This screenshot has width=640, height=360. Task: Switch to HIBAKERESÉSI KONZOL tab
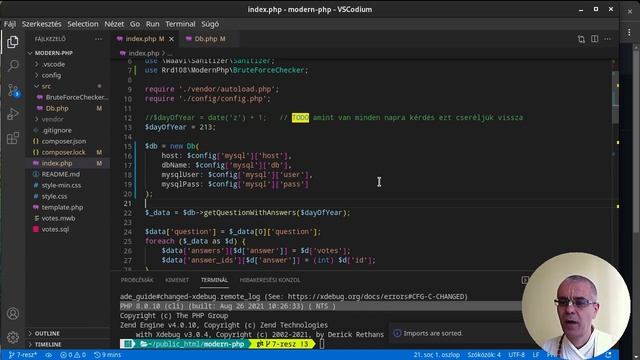click(x=270, y=280)
